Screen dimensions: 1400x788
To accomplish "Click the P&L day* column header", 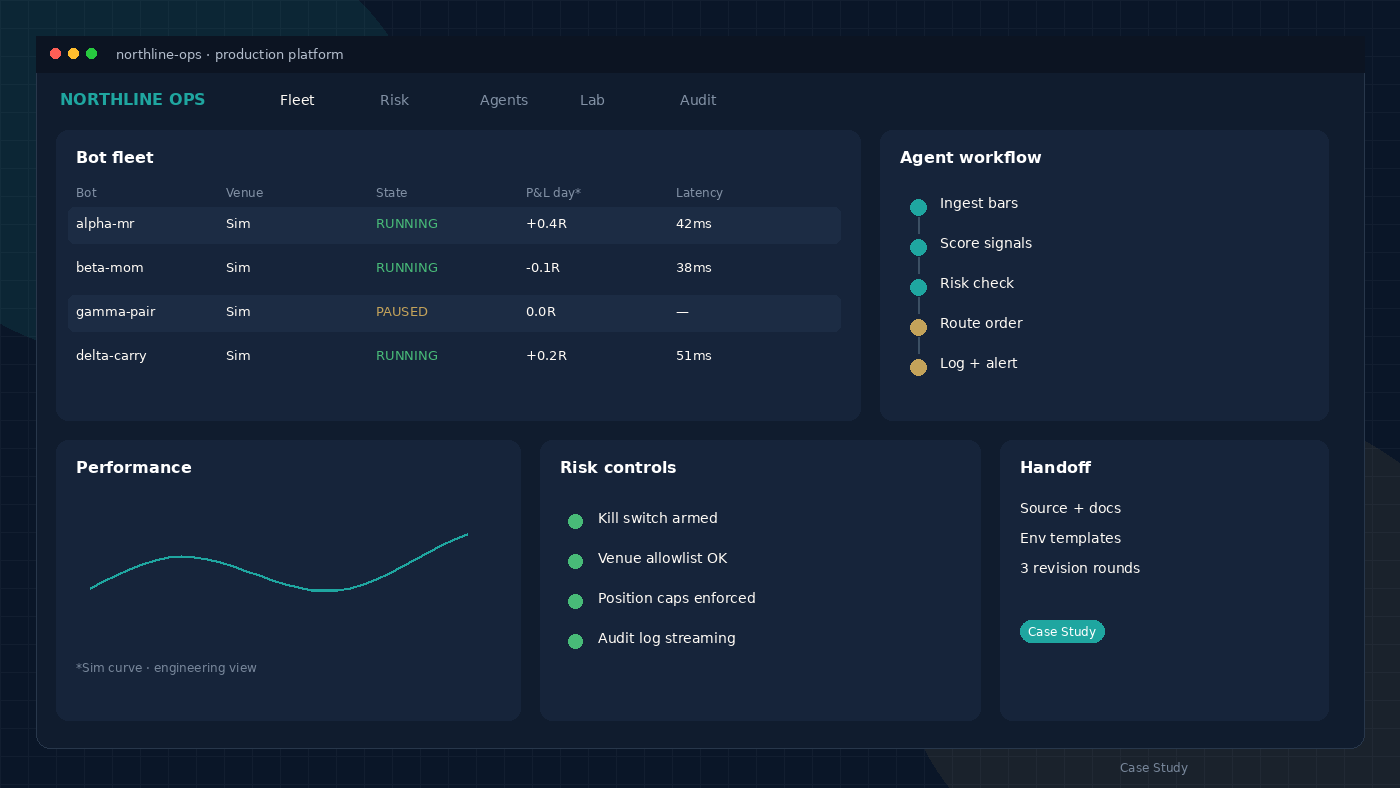I will 553,193.
